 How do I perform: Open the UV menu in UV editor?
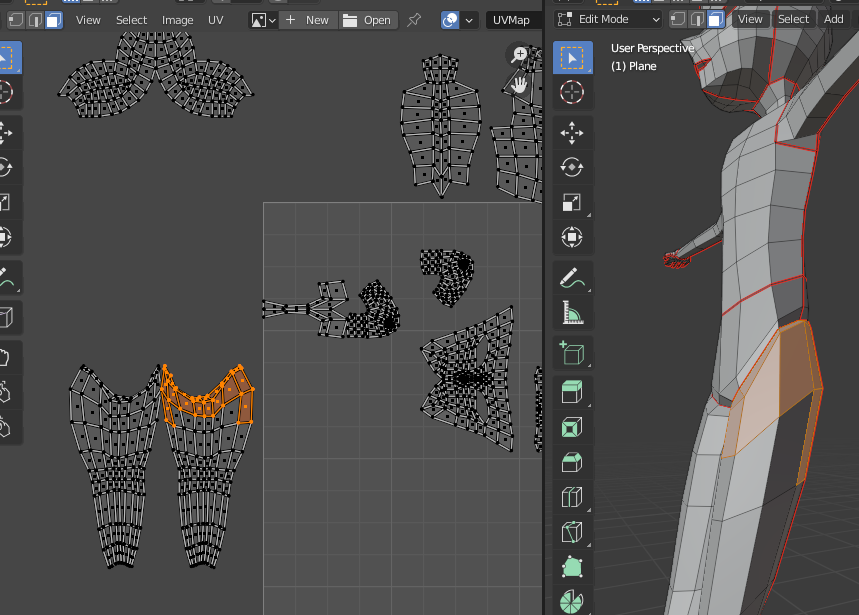coord(215,20)
